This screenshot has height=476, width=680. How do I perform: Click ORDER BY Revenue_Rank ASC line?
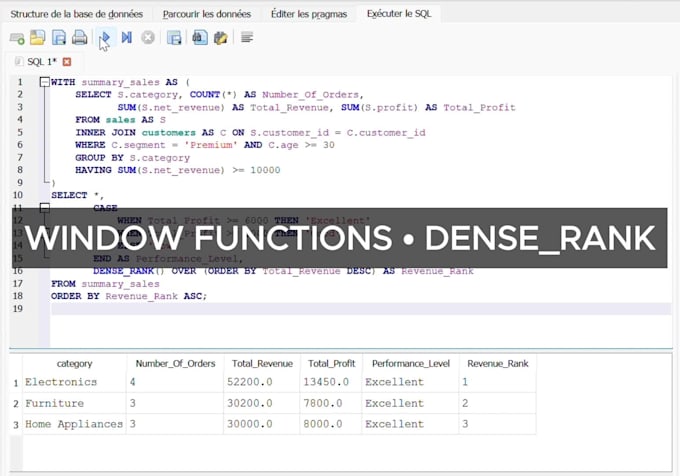(129, 297)
